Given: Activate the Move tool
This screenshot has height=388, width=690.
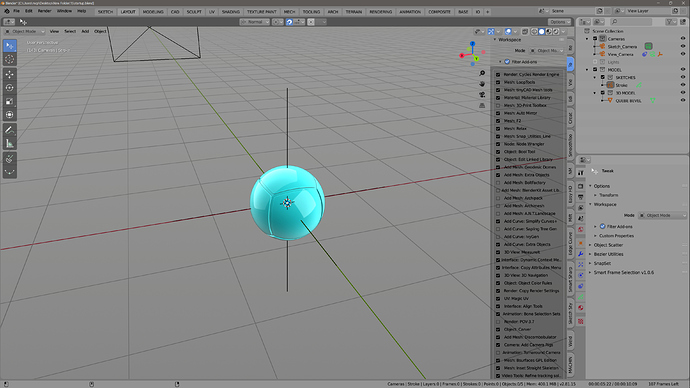Looking at the screenshot, I should click(10, 74).
